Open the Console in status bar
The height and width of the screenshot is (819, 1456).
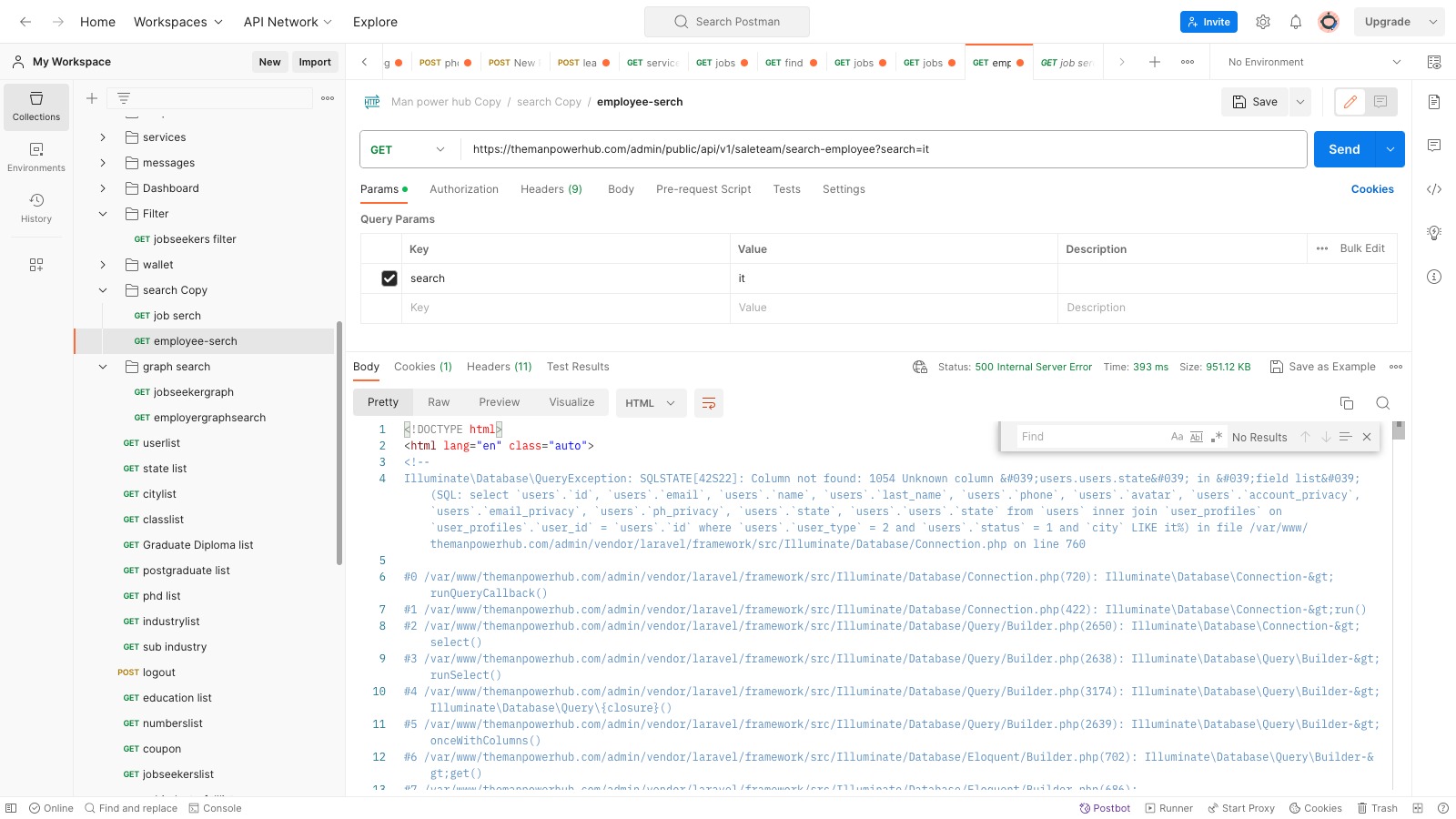(215, 808)
